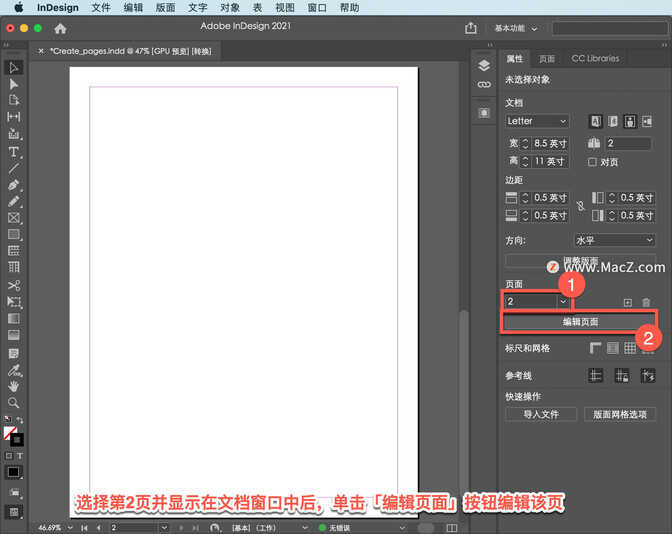Click the Share document icon
672x534 pixels.
pyautogui.click(x=471, y=28)
